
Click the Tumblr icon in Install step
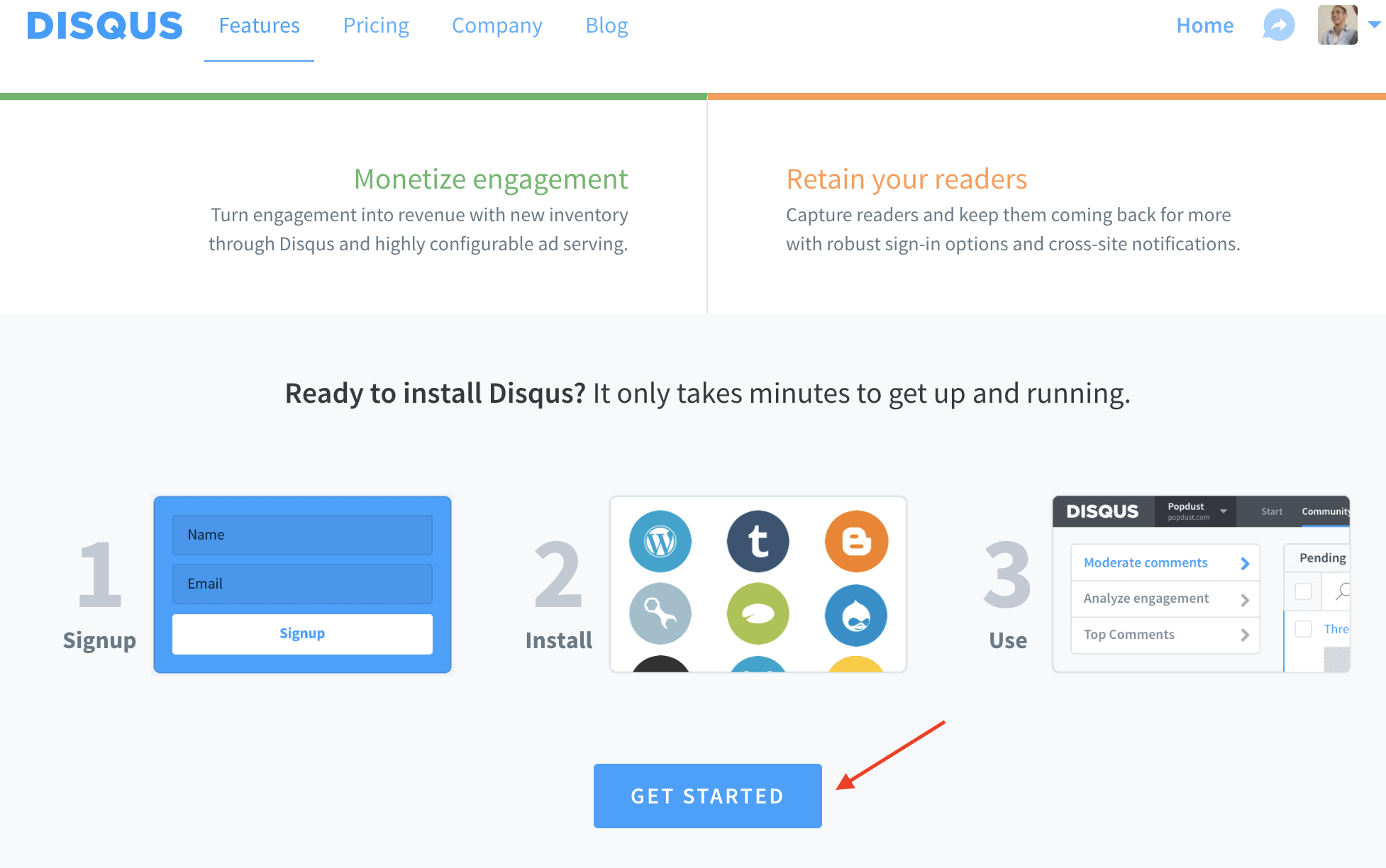tap(758, 541)
